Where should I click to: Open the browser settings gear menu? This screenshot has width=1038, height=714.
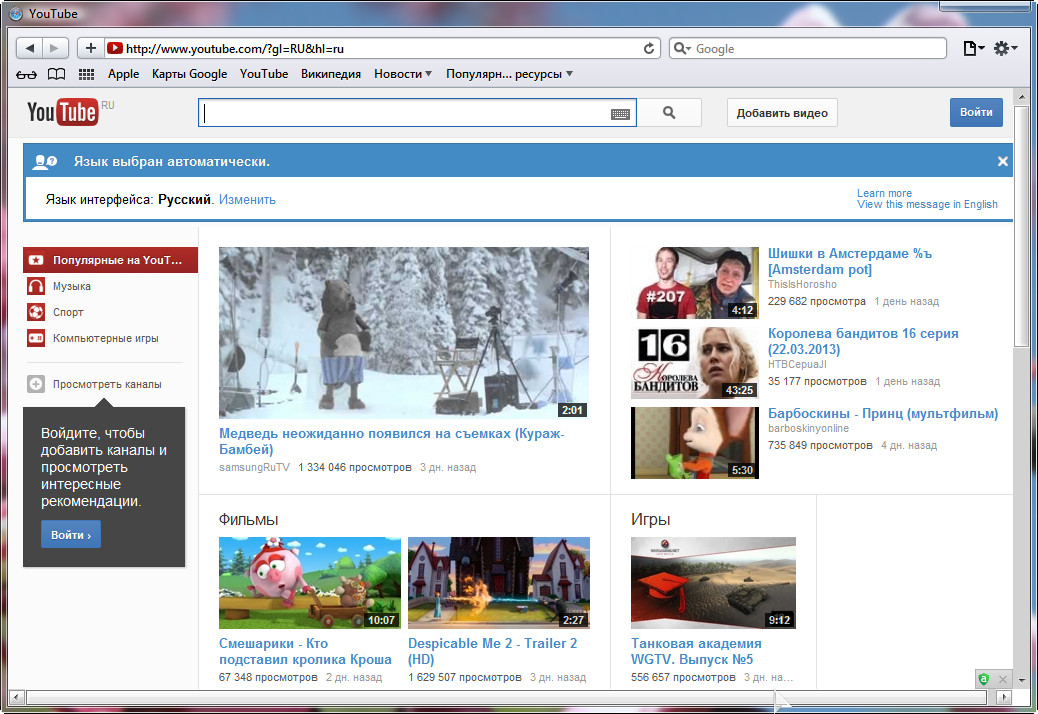pos(1005,48)
